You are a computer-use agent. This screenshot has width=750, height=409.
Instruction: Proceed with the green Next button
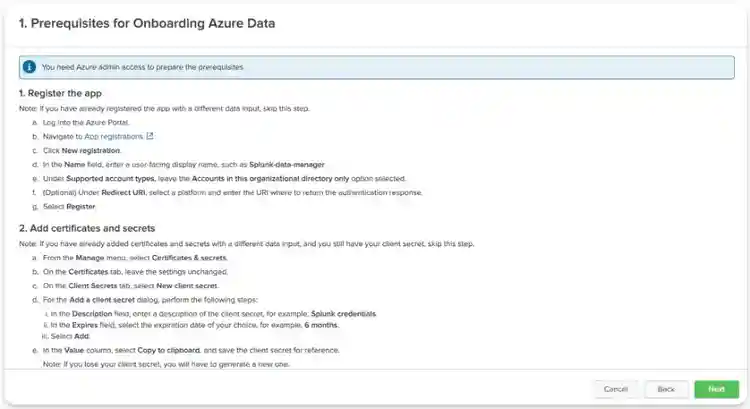(716, 389)
